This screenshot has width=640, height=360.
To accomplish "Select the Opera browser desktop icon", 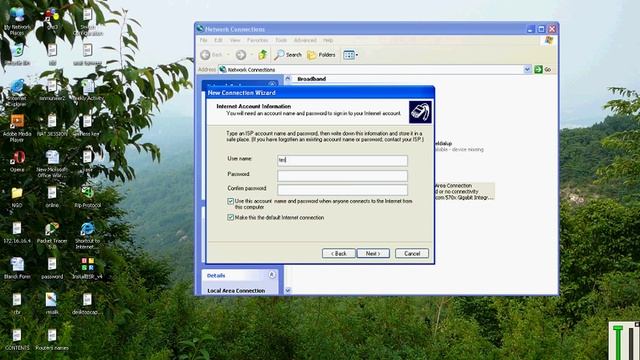I will coord(17,161).
